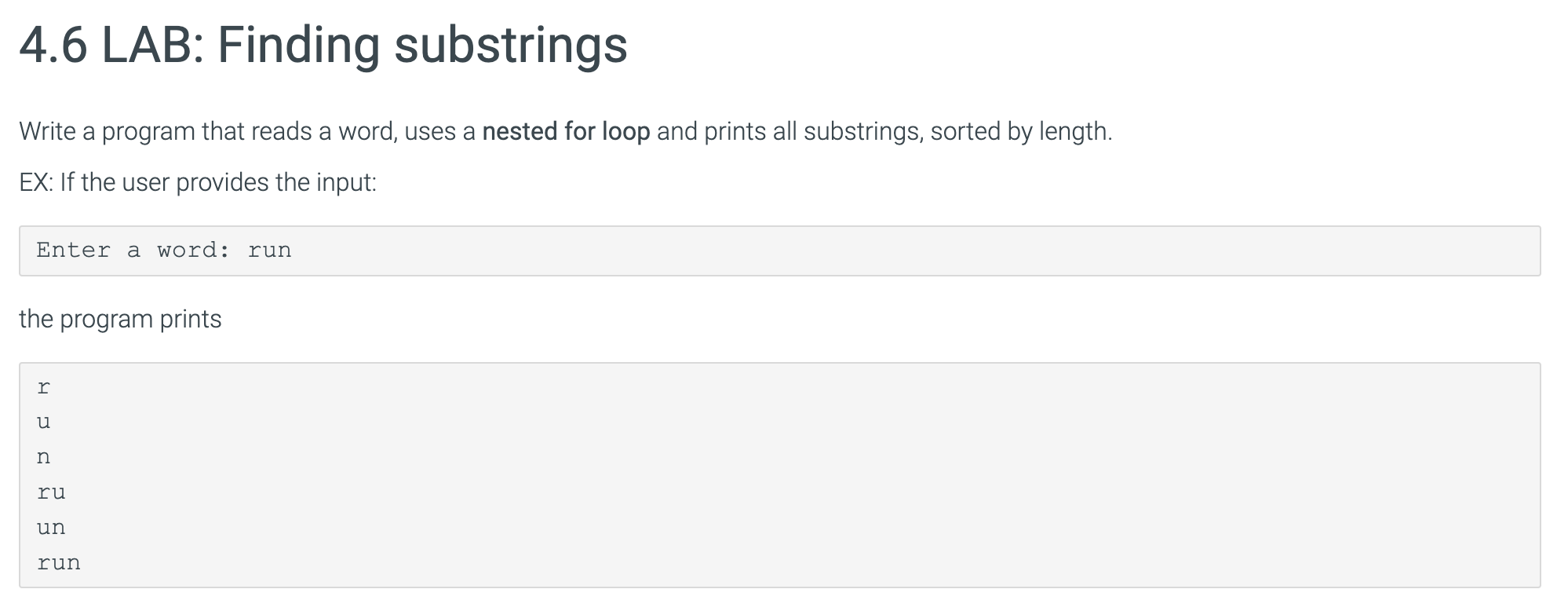Click the bold 'nested for loop' text
Image resolution: width=1568 pixels, height=611 pixels.
(x=566, y=131)
